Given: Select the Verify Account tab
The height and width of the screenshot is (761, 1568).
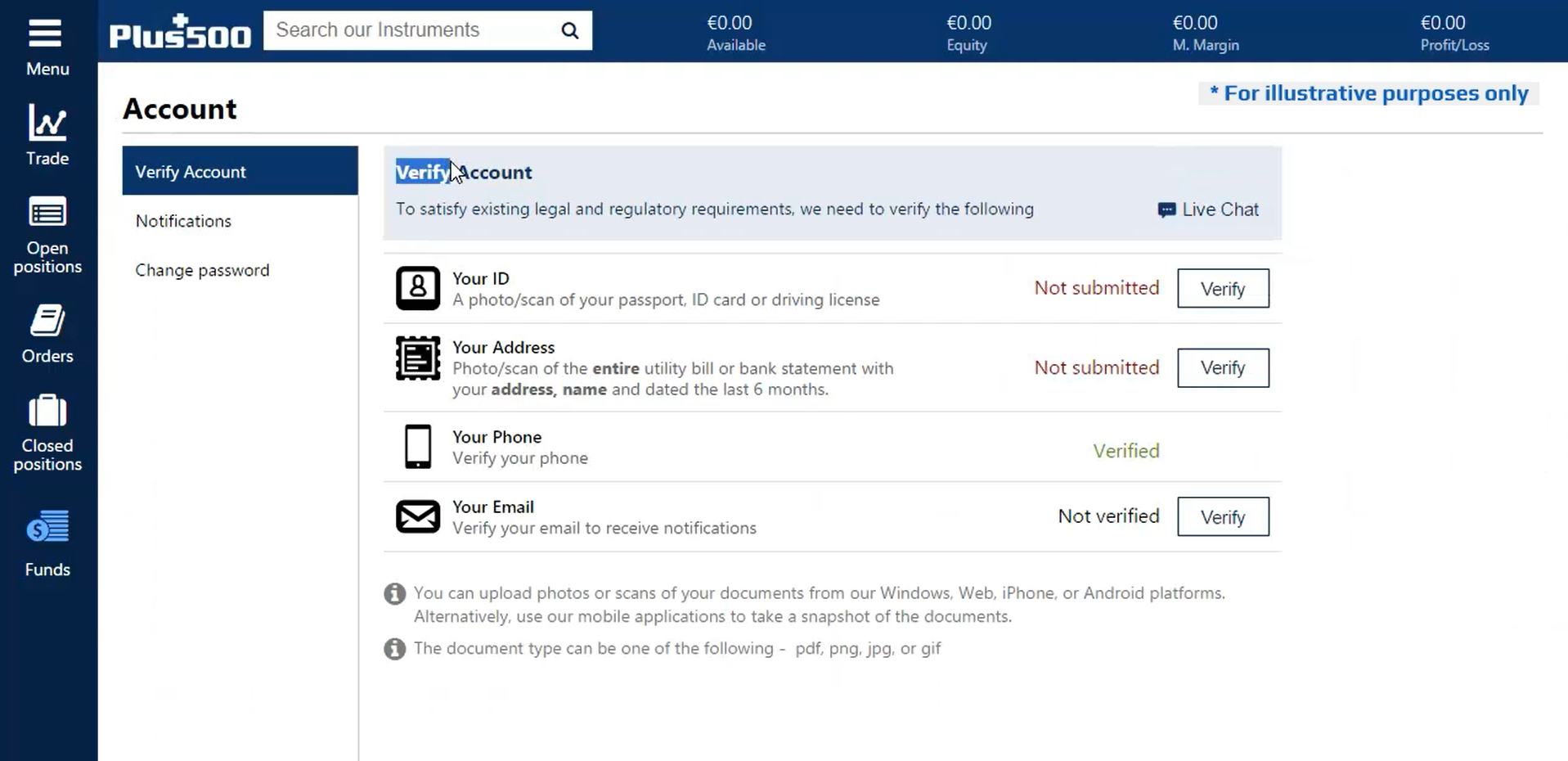Looking at the screenshot, I should [240, 171].
